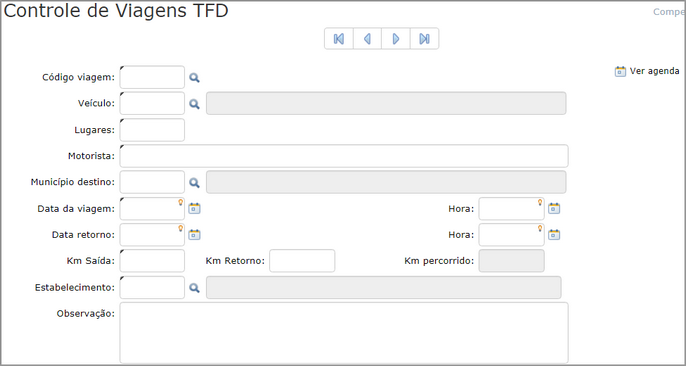Image resolution: width=686 pixels, height=366 pixels.
Task: Click the hint bulb in Data retorno field
Action: (180, 228)
